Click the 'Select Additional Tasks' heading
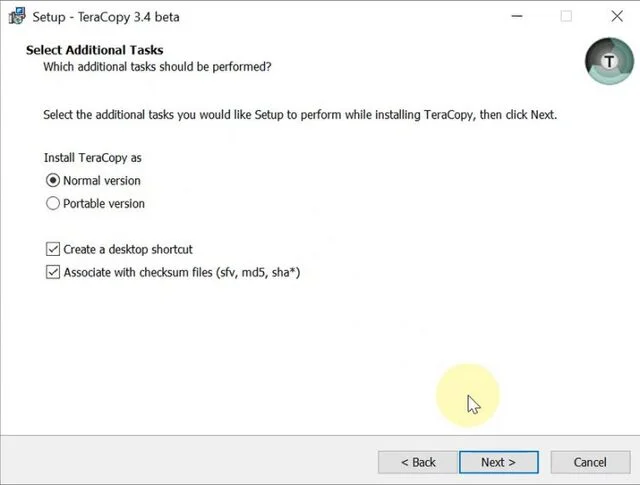This screenshot has width=640, height=485. (x=94, y=50)
